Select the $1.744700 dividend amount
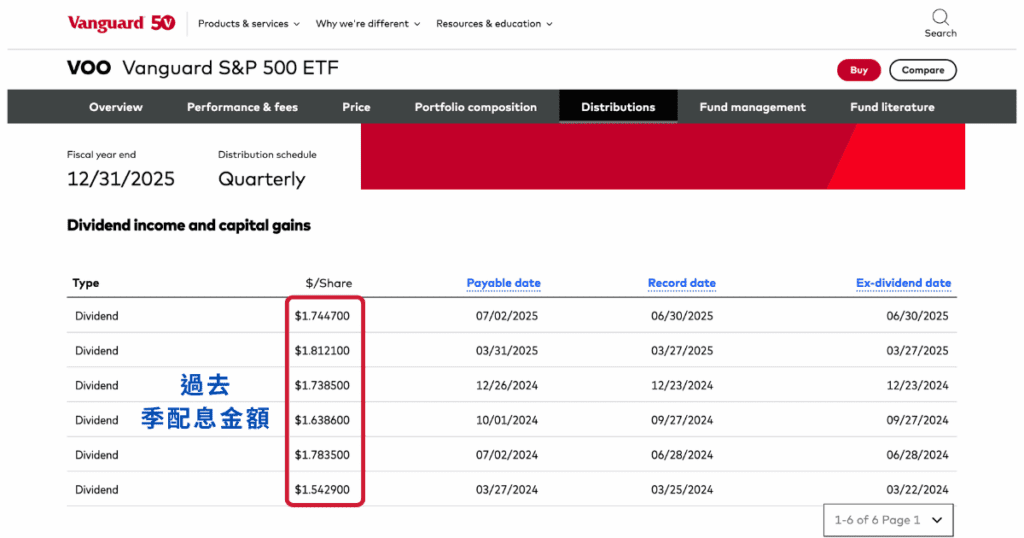Image resolution: width=1024 pixels, height=538 pixels. [322, 316]
